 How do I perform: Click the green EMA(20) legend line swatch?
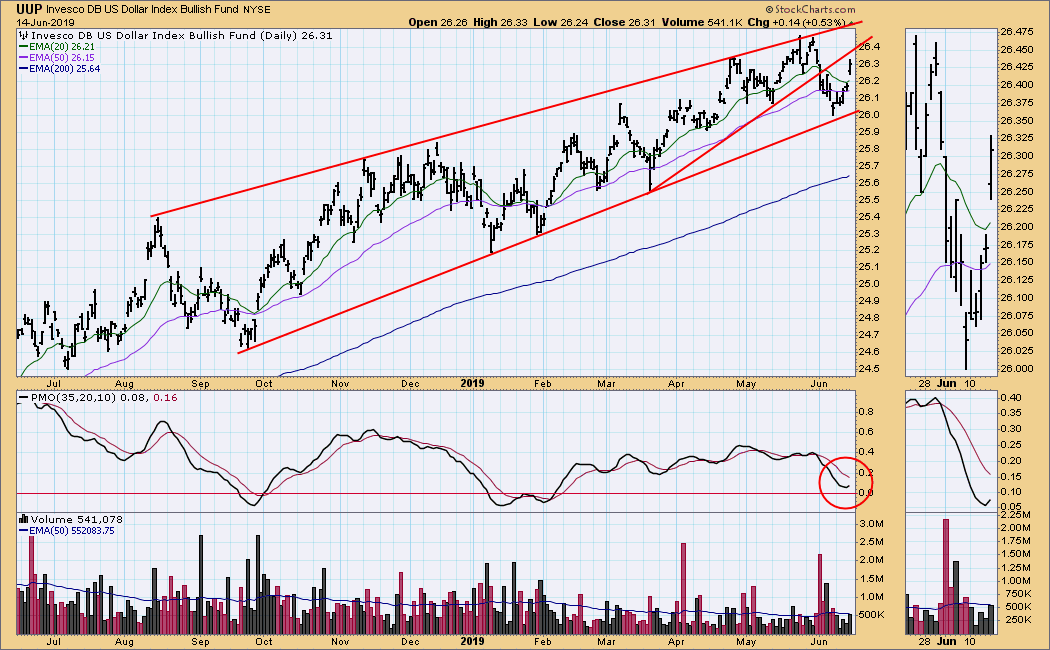point(23,48)
